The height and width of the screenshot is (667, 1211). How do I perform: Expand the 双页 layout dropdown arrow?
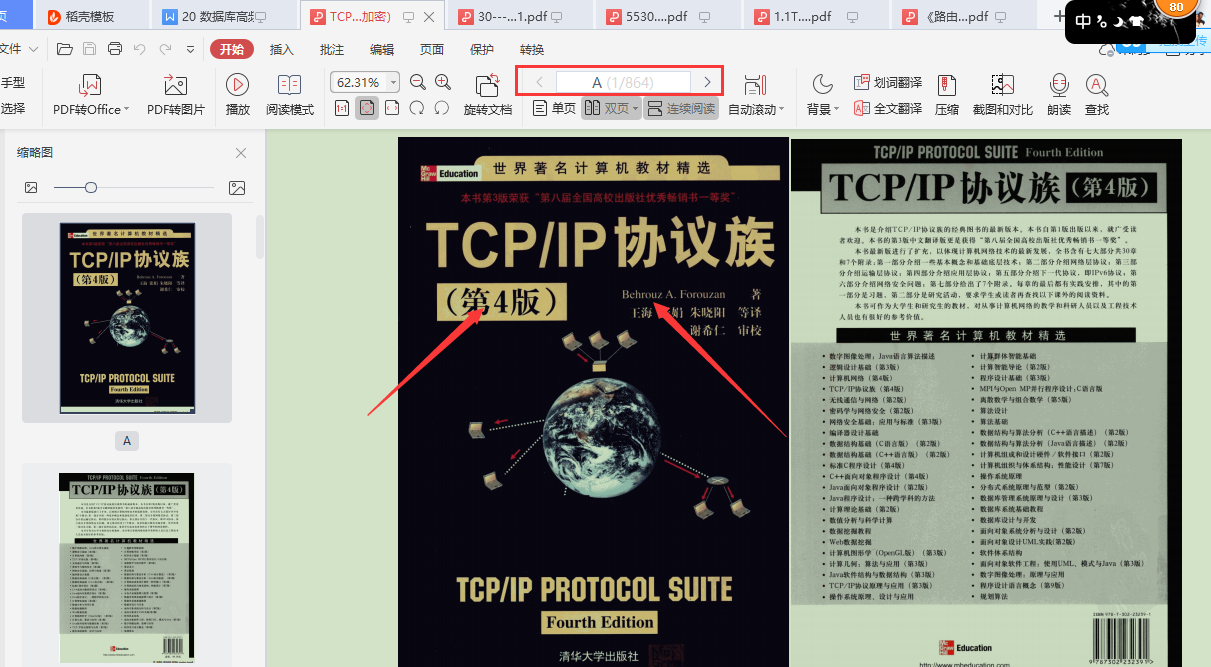click(x=635, y=109)
